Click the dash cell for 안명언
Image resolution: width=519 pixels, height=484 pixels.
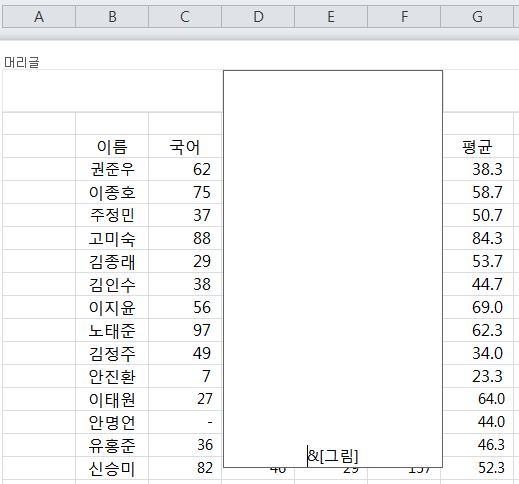185,422
